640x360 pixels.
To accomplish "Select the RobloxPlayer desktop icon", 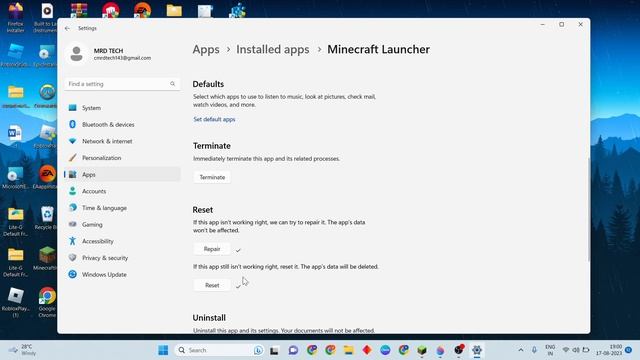I will point(16,302).
